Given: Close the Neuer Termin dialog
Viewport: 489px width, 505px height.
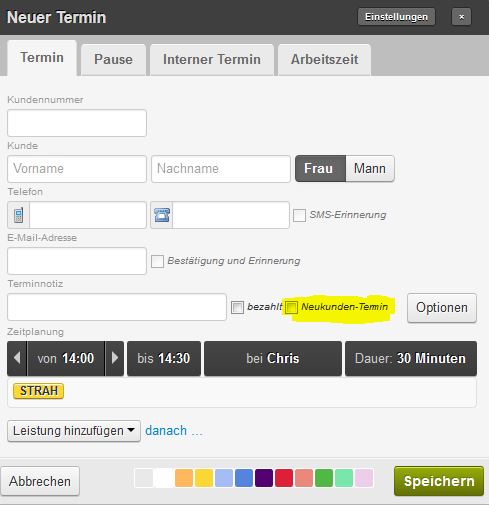Looking at the screenshot, I should [461, 17].
